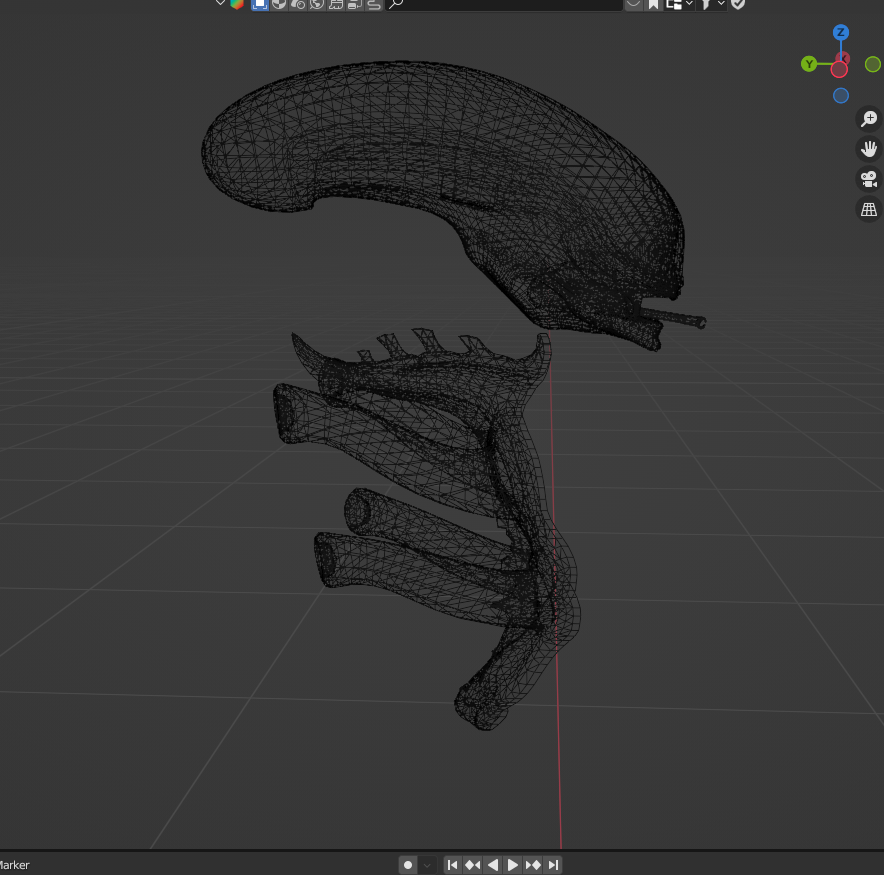Viewport: 884px width, 875px height.
Task: Click the dark green negative Y gizmo circle
Action: (x=872, y=64)
